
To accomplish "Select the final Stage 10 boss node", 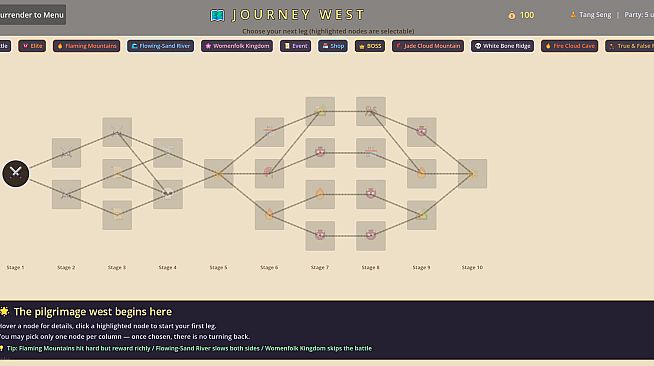I will pos(472,173).
